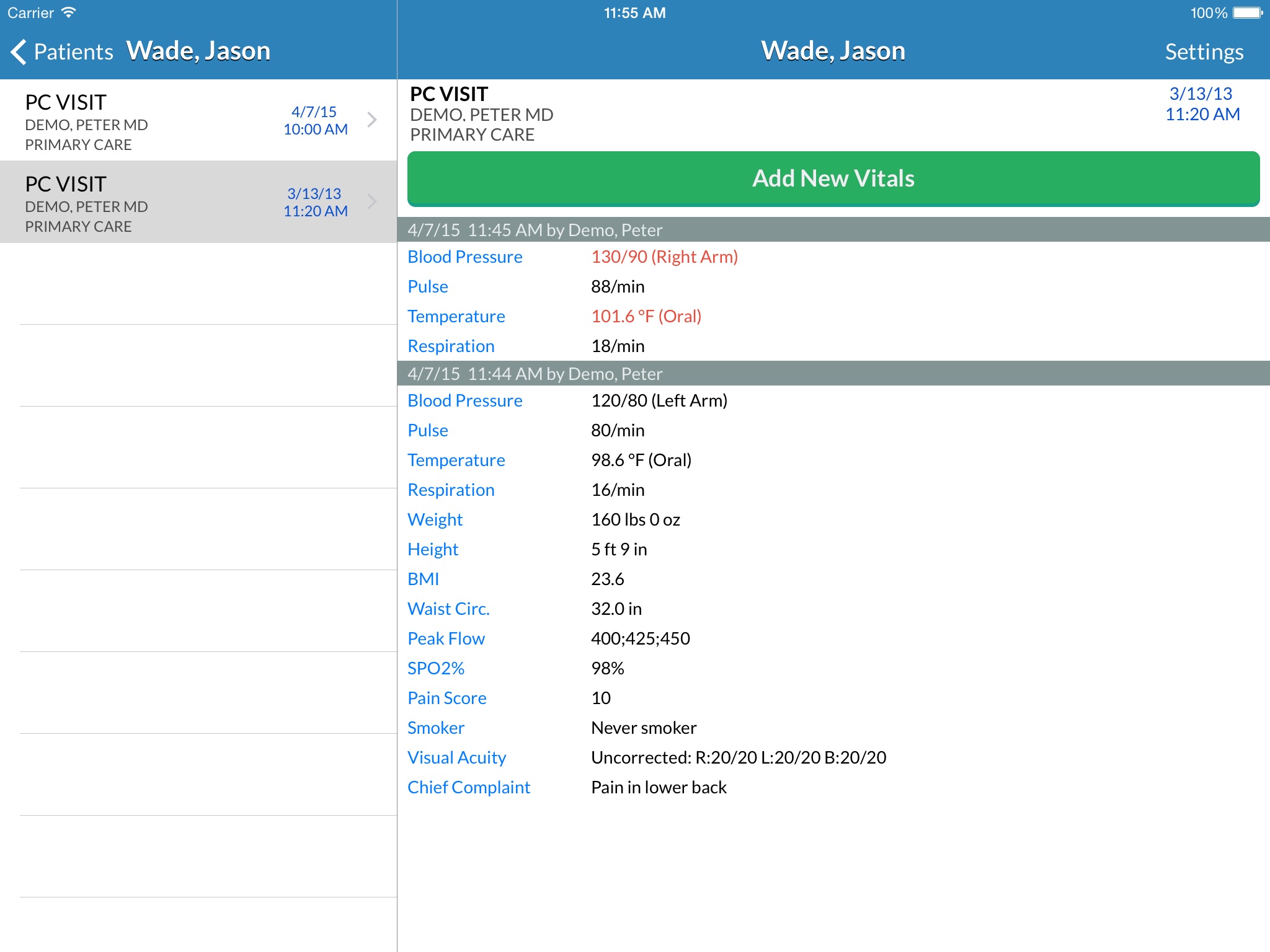Image resolution: width=1270 pixels, height=952 pixels.
Task: Tap the battery indicator in the status bar
Action: coord(1247,13)
